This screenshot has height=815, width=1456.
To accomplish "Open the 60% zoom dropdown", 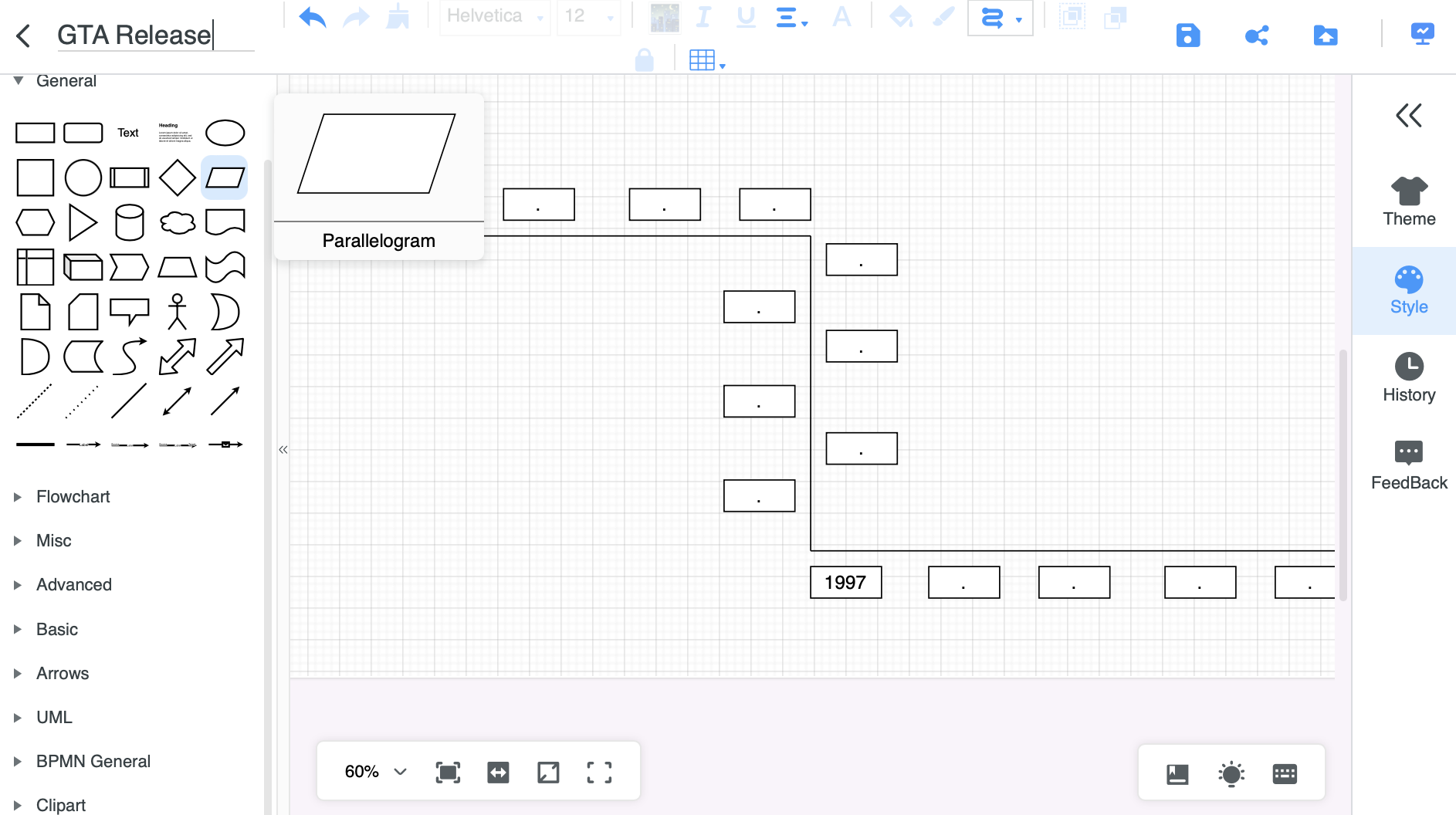I will tap(376, 772).
